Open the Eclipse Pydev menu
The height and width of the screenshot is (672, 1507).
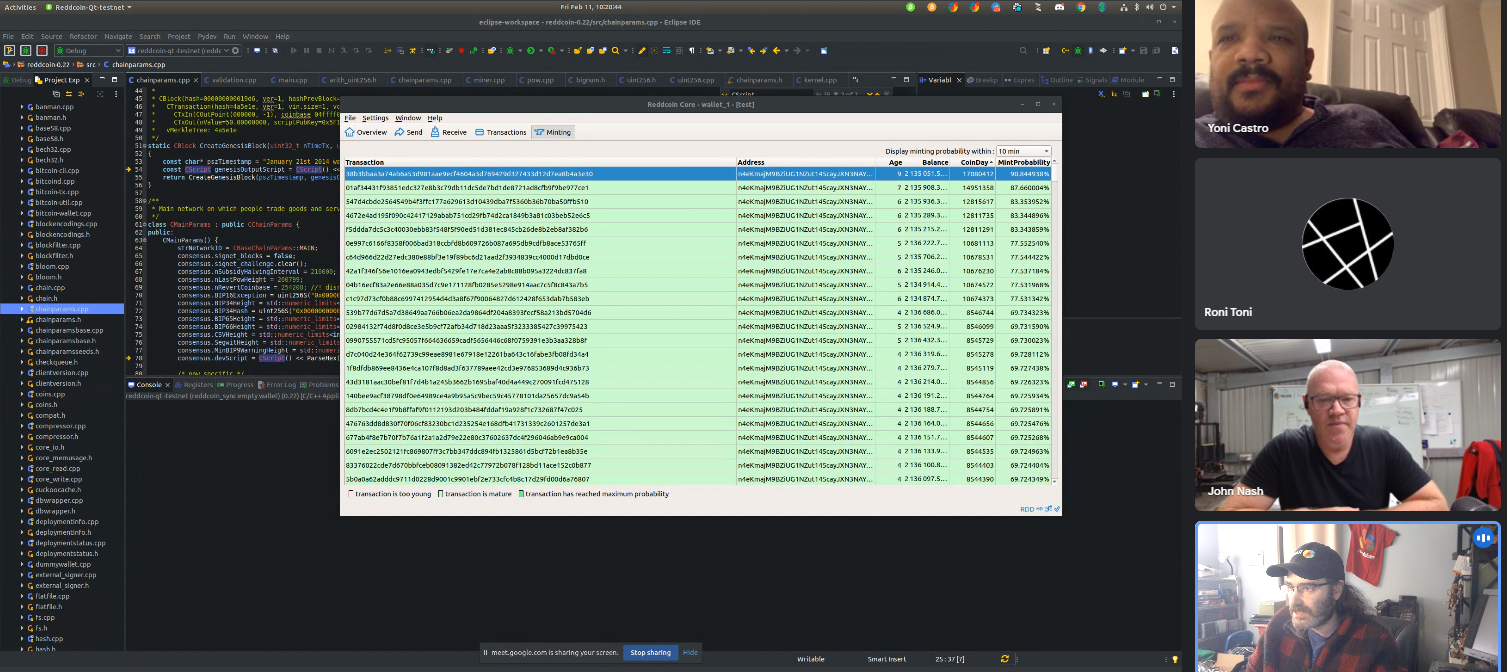[x=207, y=36]
